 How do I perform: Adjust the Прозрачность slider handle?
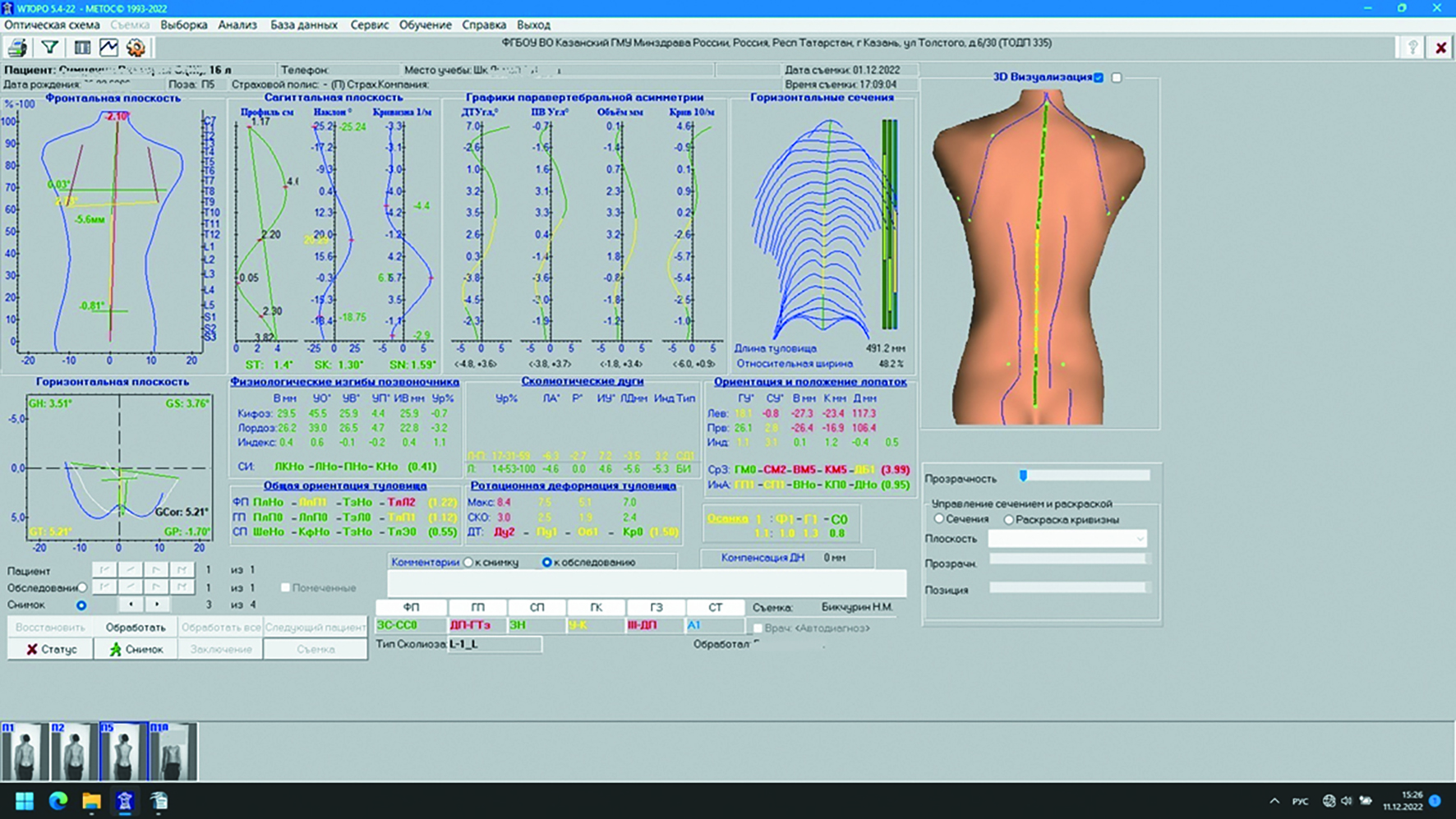(1023, 476)
